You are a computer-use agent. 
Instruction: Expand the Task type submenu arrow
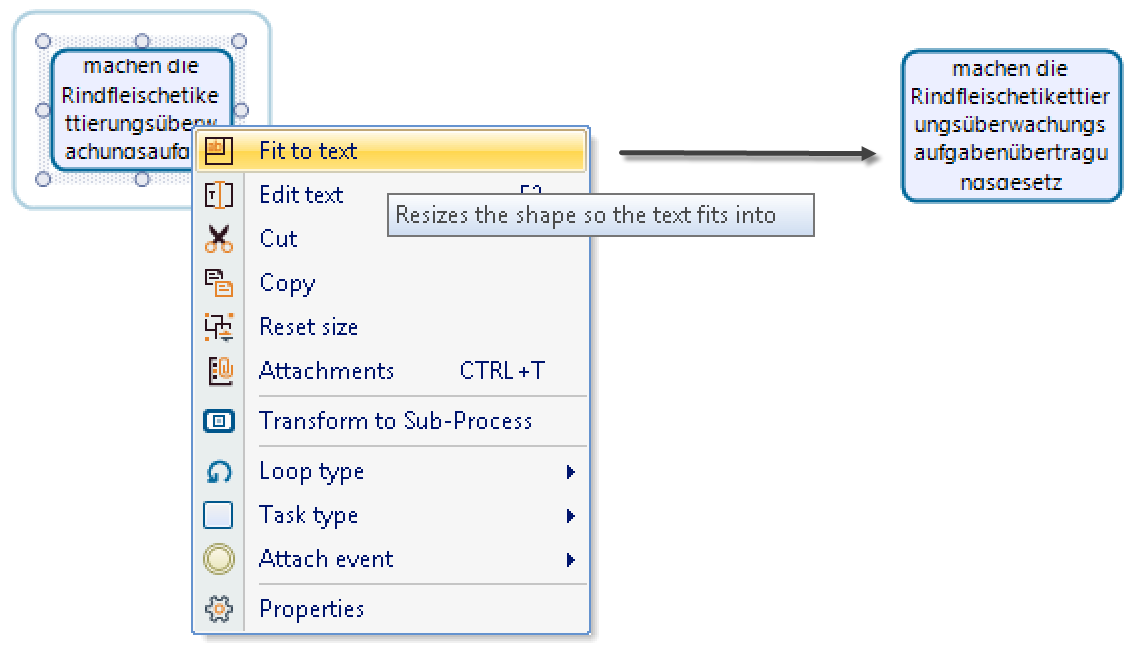coord(570,515)
